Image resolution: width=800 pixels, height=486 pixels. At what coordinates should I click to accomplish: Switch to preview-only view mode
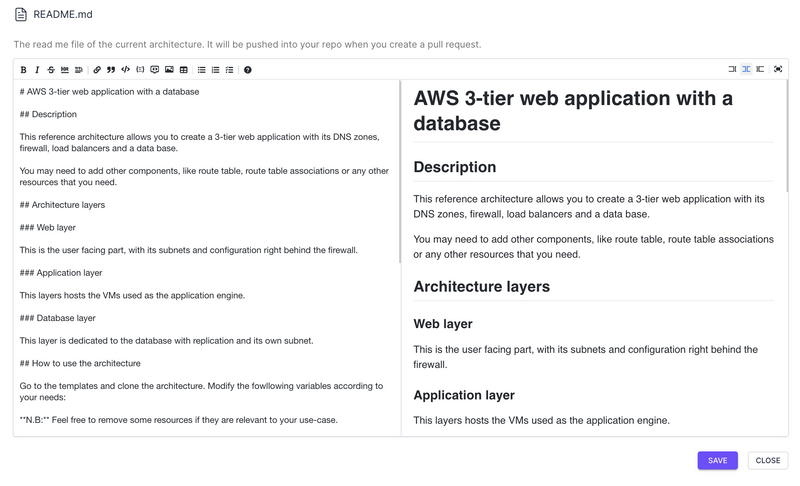pos(760,69)
